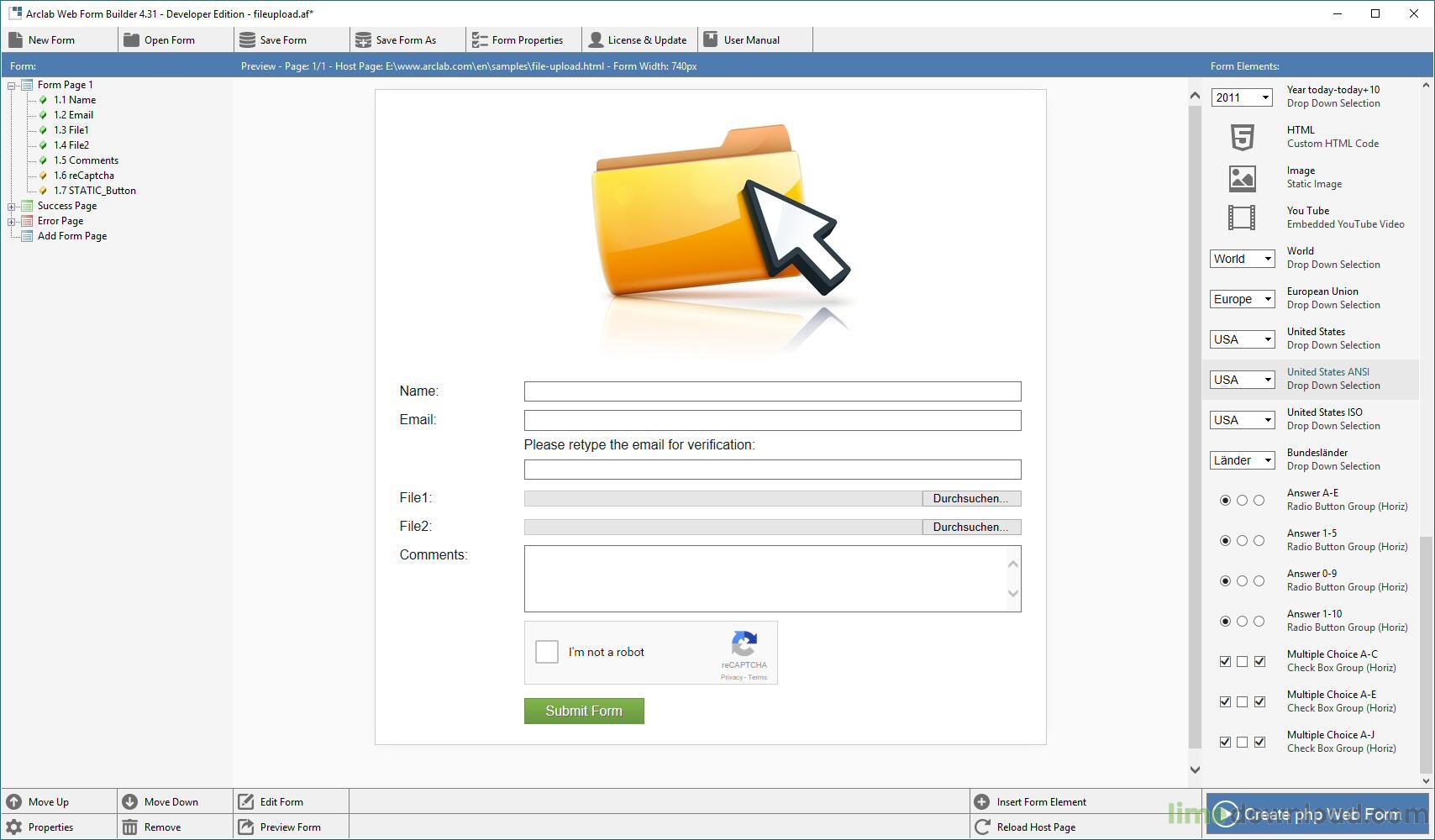Open the Year 2011 dropdown
This screenshot has width=1435, height=840.
pos(1243,97)
